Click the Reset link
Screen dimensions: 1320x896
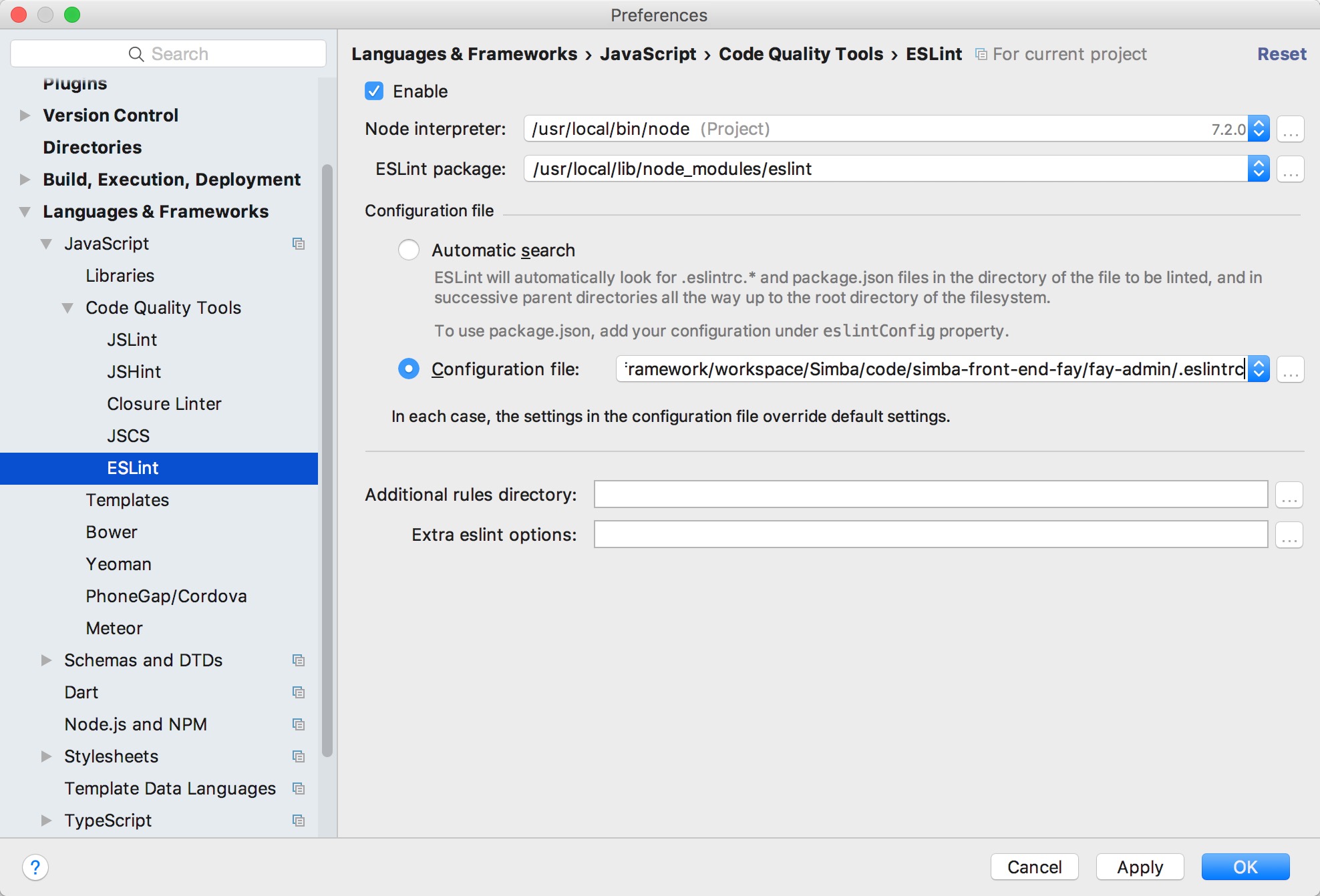point(1281,54)
